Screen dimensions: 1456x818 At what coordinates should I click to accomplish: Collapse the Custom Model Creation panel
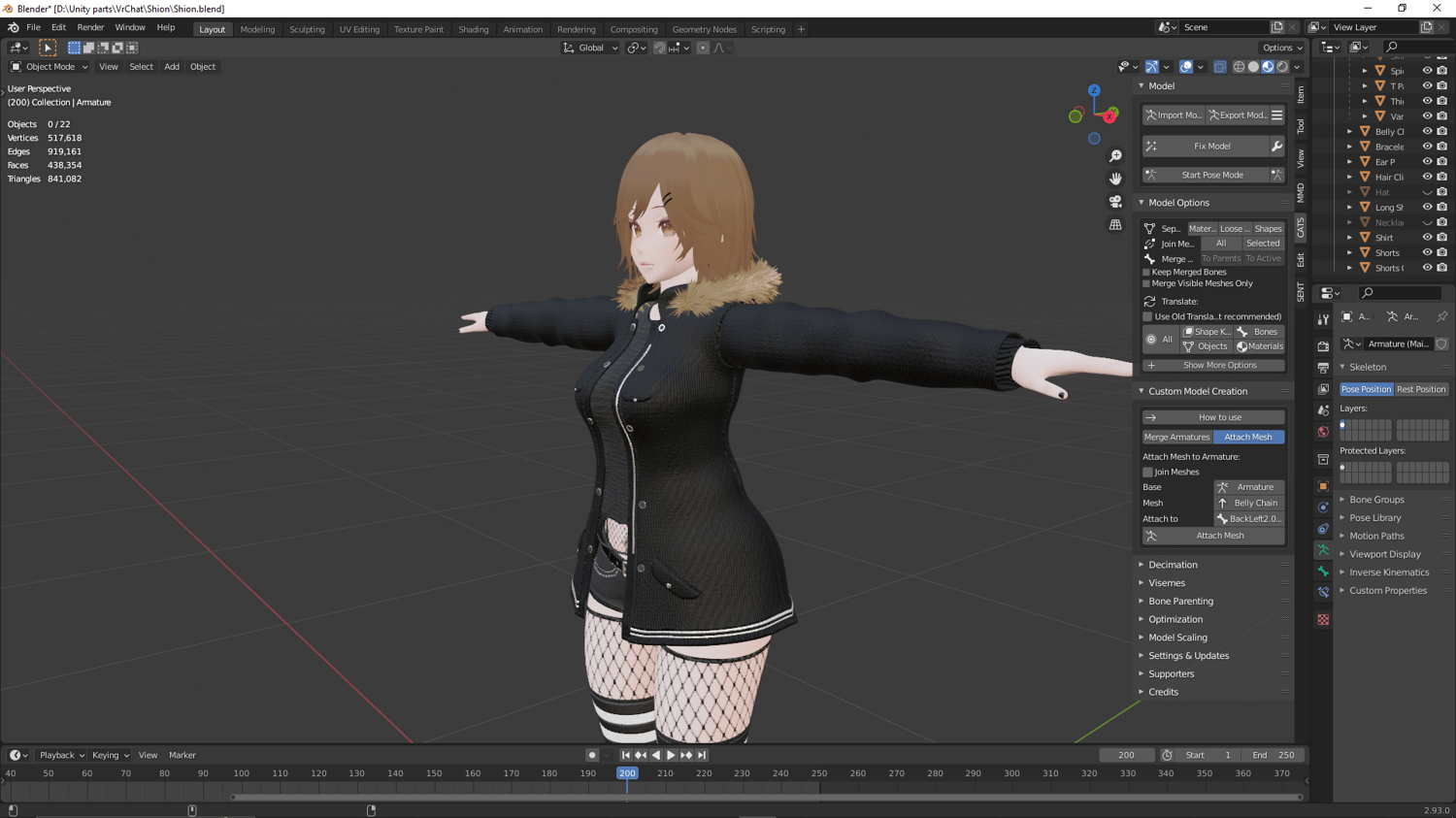[x=1198, y=392]
